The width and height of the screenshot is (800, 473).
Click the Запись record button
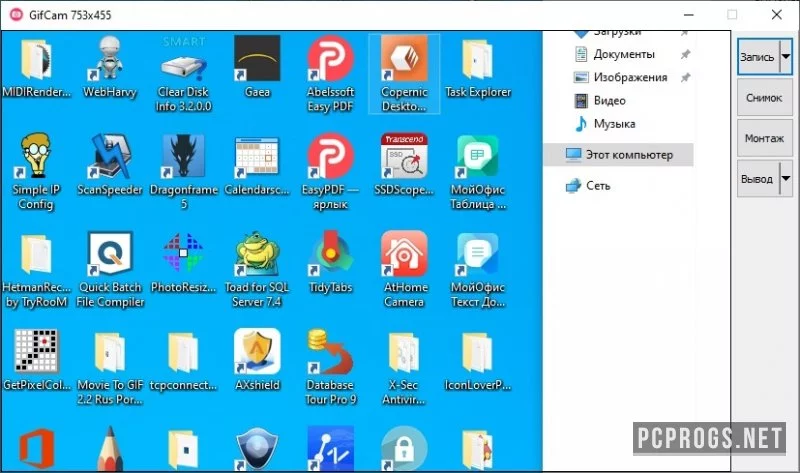tap(758, 57)
